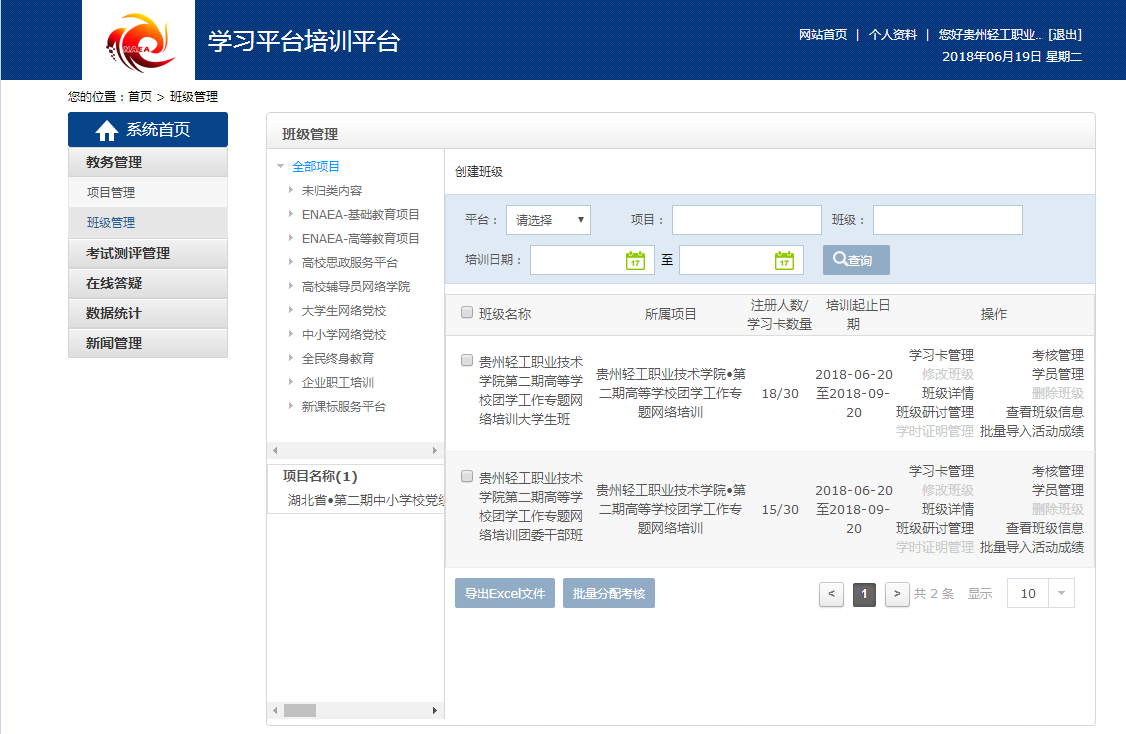Open the 在线答疑 menu section

148,284
